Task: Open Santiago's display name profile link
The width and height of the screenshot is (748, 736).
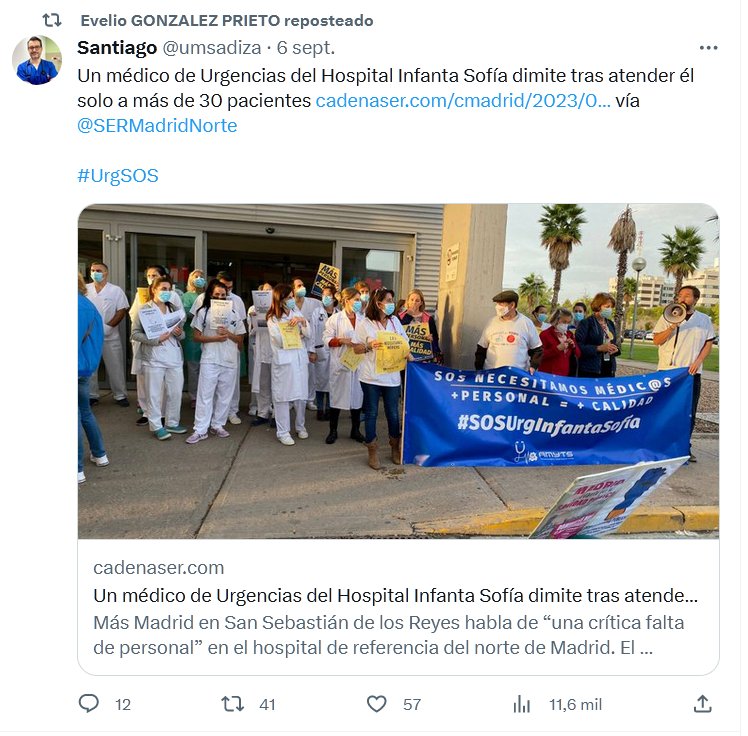Action: click(117, 48)
